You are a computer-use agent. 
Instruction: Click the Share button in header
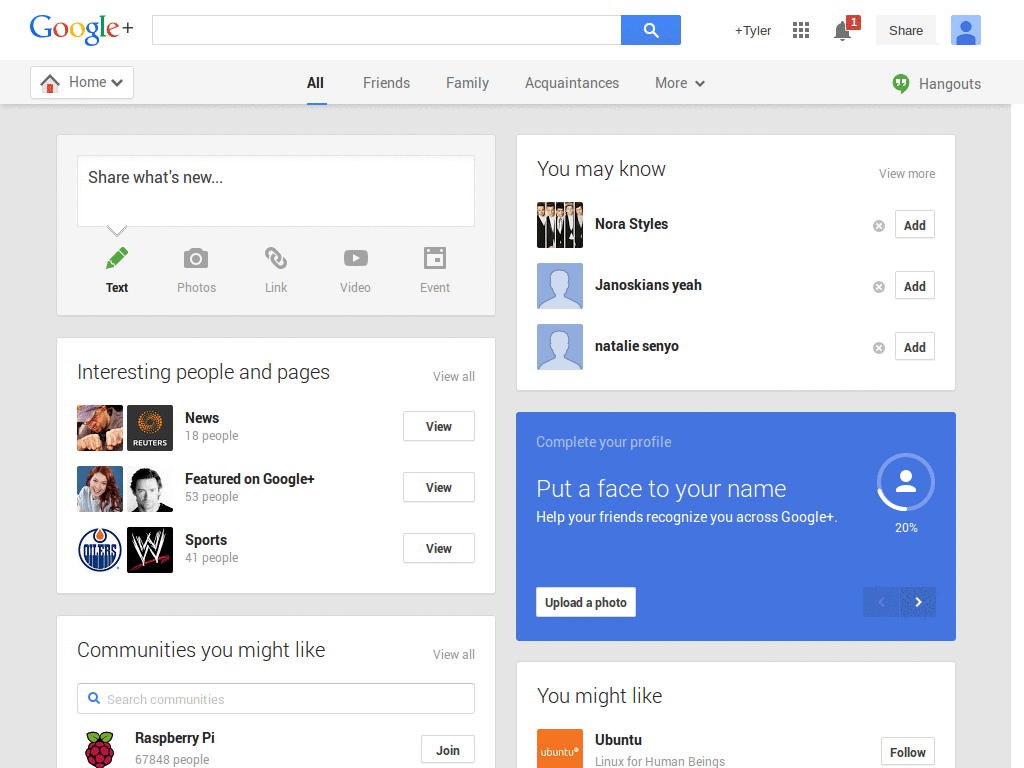coord(906,31)
